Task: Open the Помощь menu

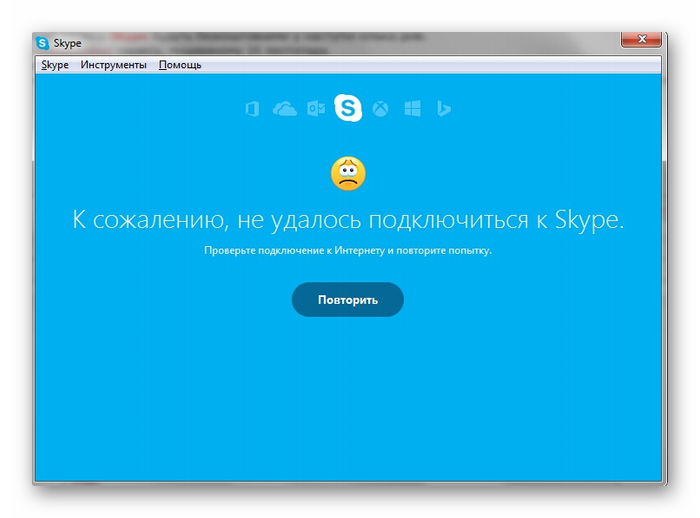Action: [x=180, y=65]
